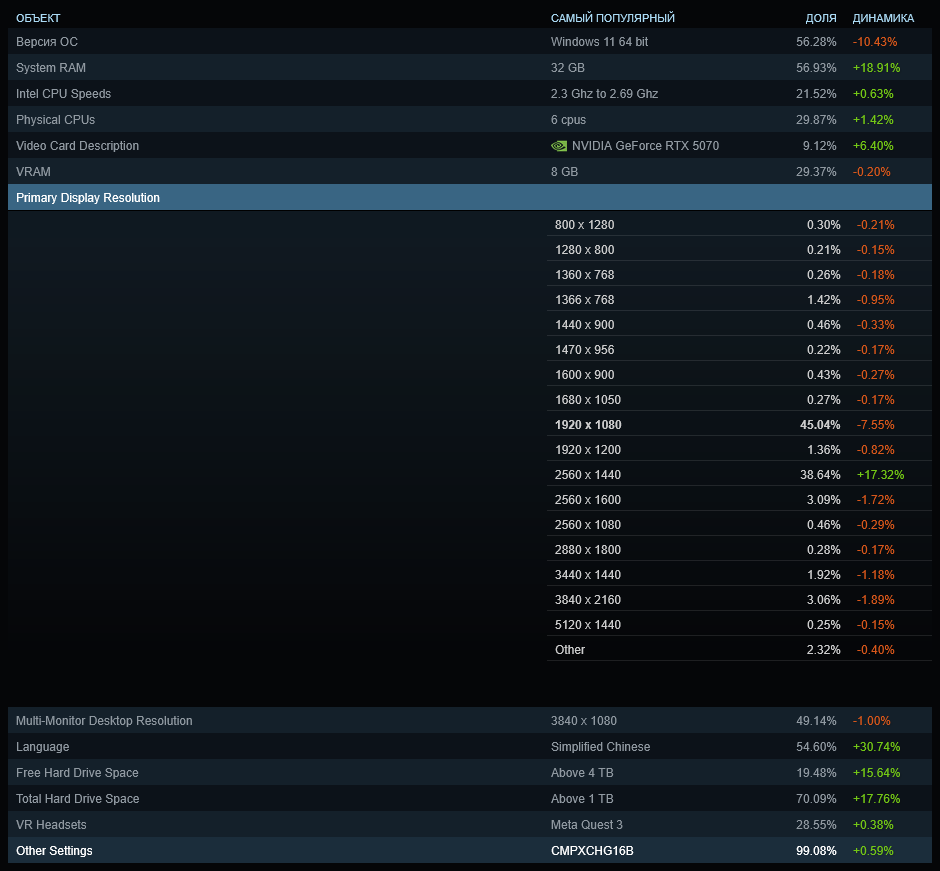Select the bold 1920 x 1080 row
Viewport: 940px width, 871px height.
click(739, 424)
